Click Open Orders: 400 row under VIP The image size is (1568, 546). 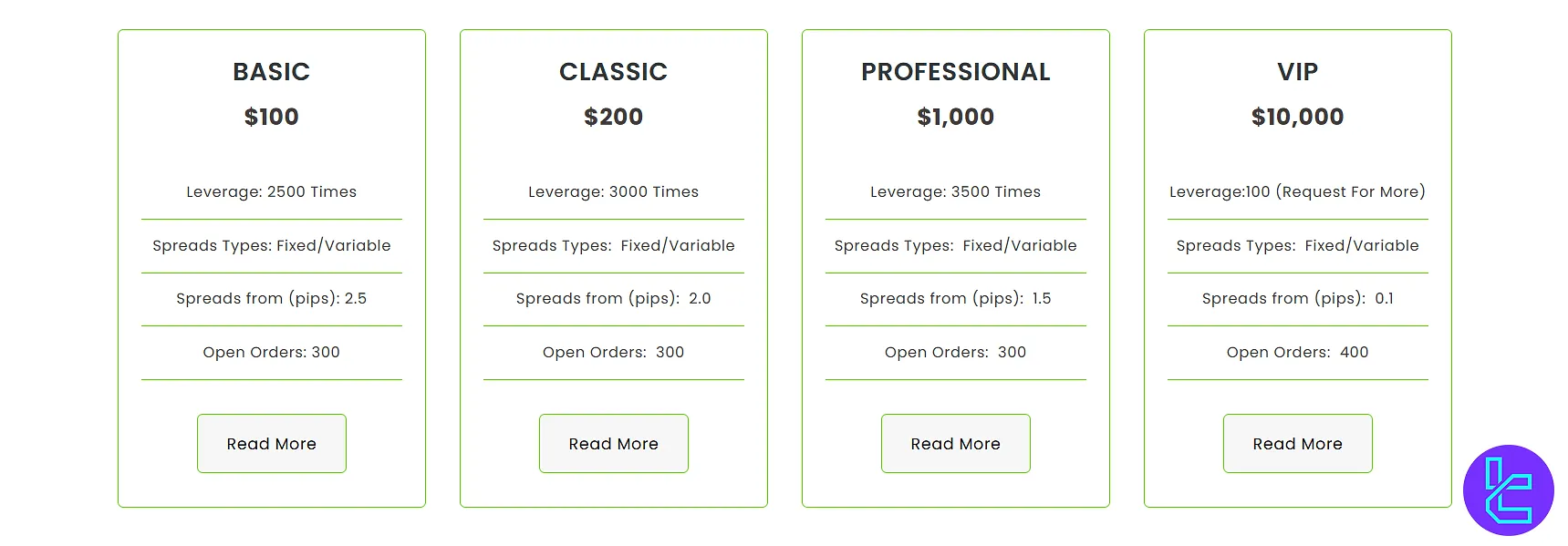1297,353
